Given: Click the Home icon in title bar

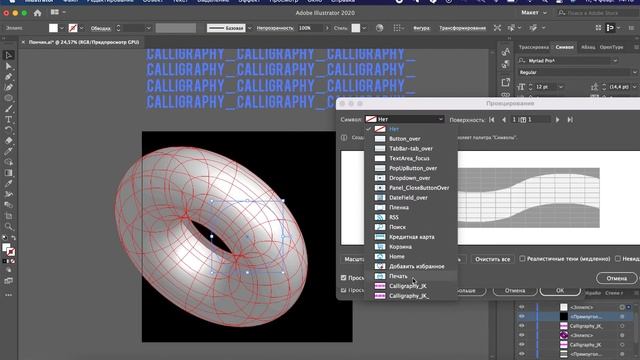Looking at the screenshot, I should tap(38, 13).
